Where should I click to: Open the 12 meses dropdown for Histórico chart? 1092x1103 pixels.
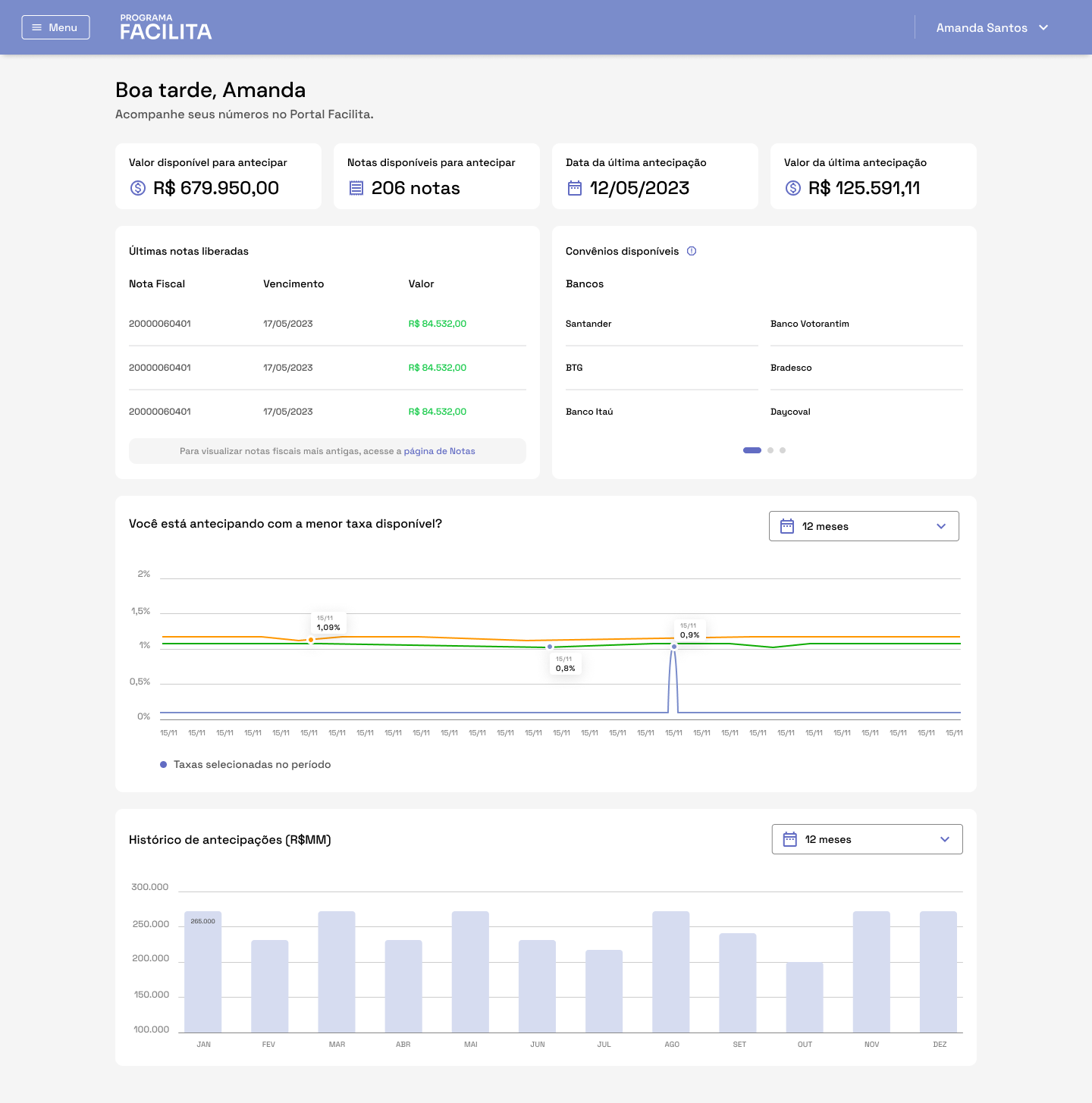867,839
